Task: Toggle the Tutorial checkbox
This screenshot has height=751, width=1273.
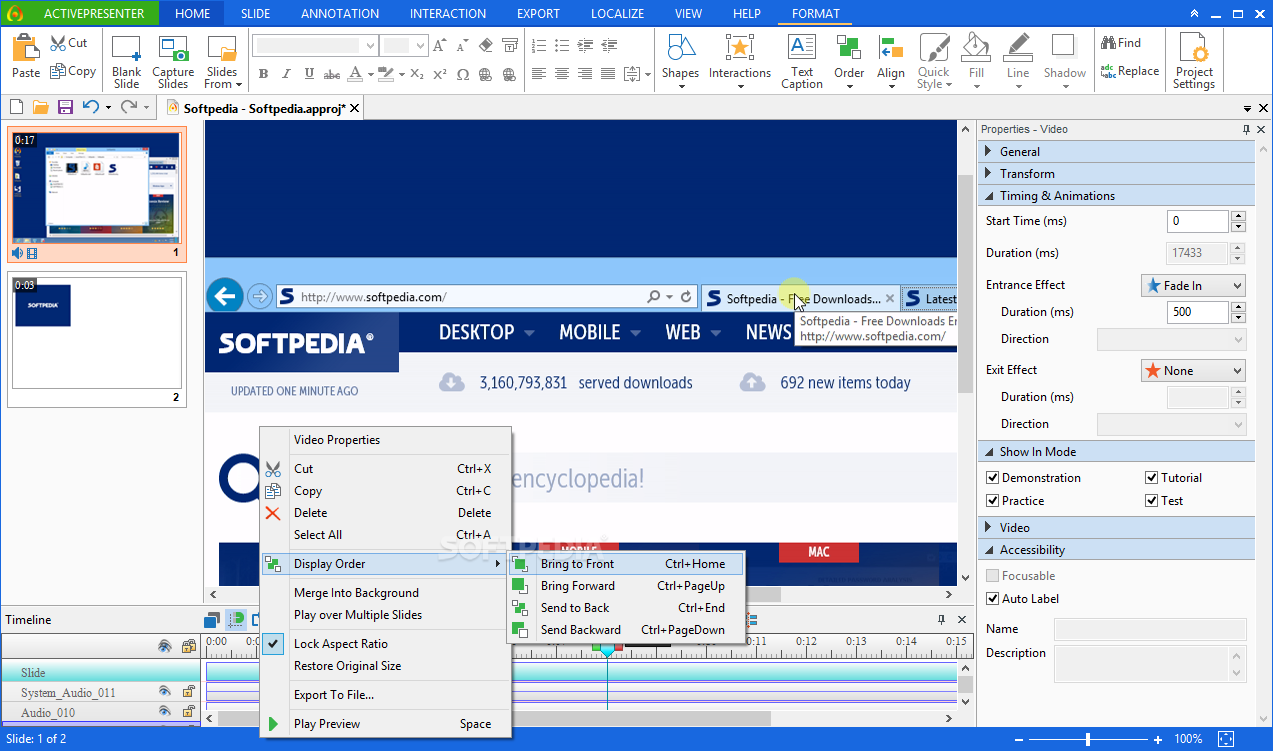Action: (1152, 478)
